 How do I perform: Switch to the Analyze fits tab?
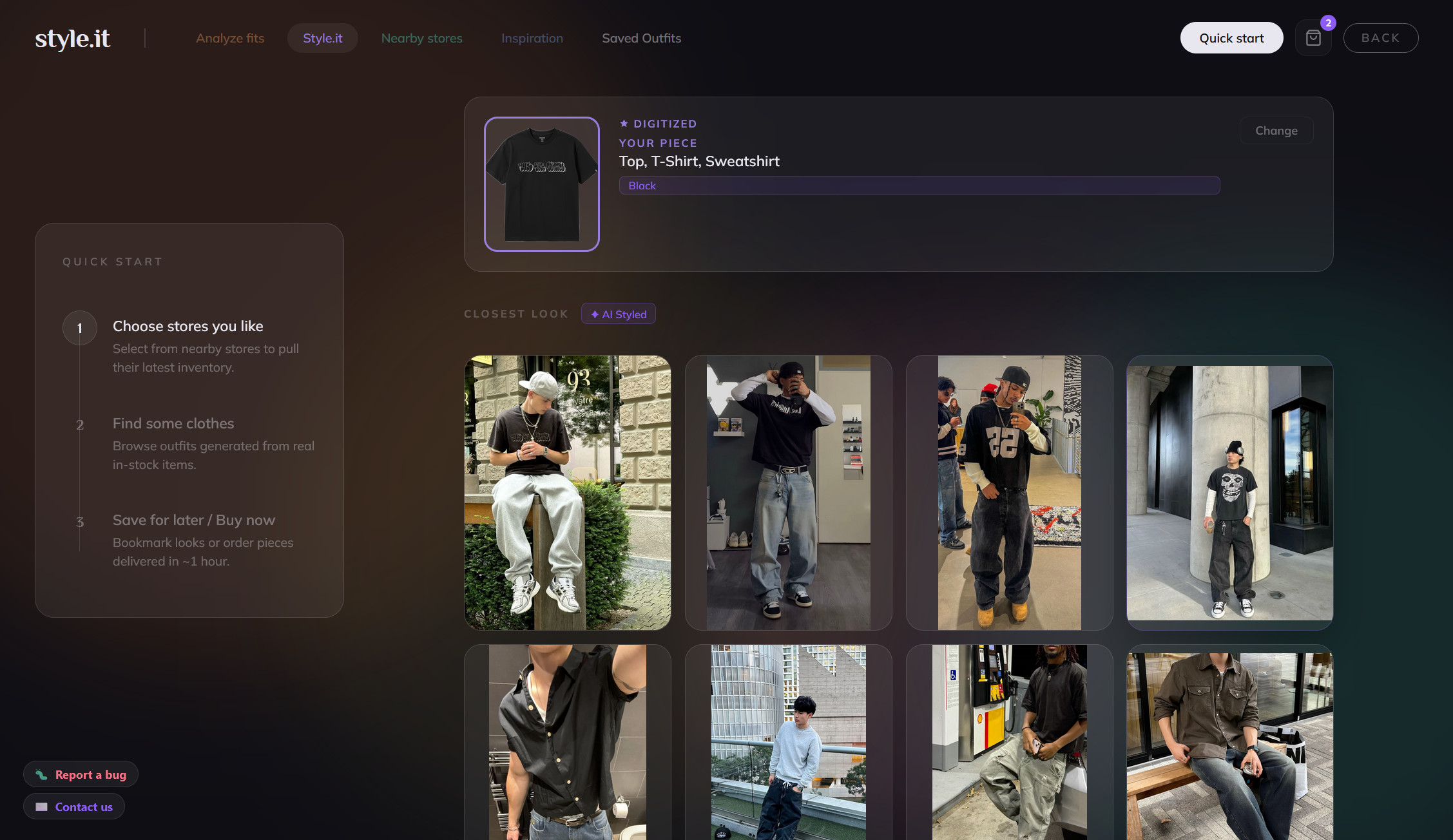tap(230, 38)
